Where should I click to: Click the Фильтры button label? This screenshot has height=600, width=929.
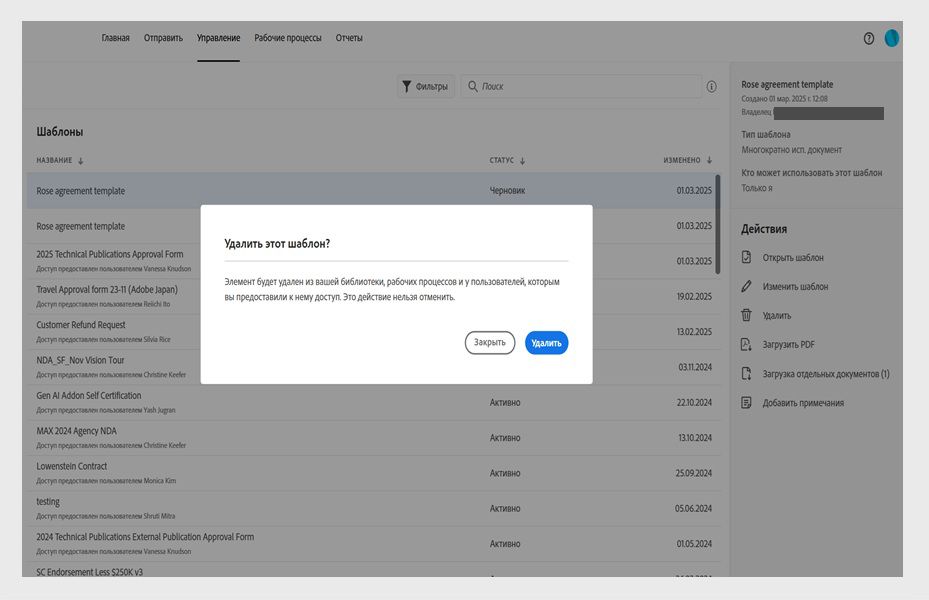431,86
